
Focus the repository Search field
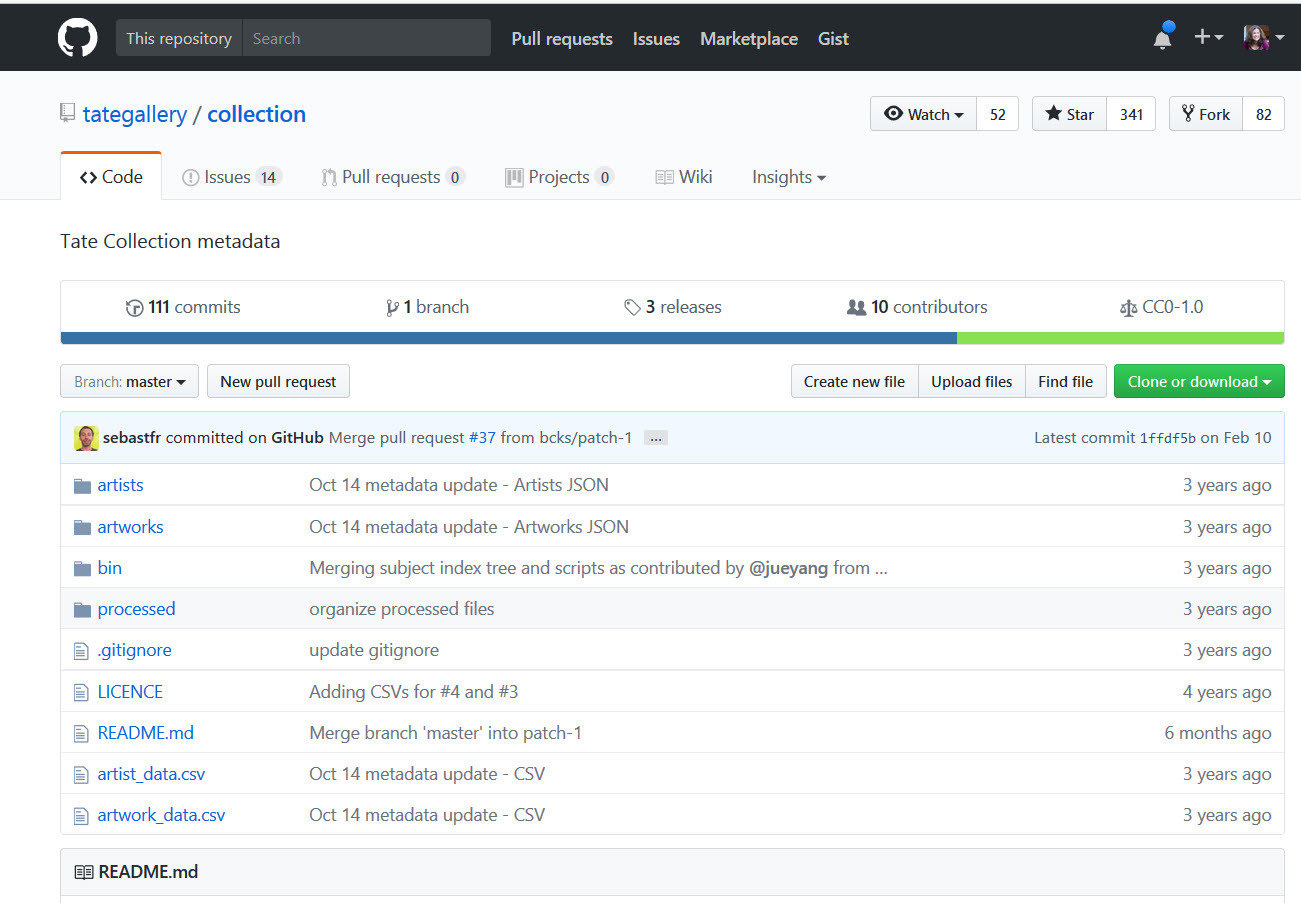pyautogui.click(x=366, y=38)
